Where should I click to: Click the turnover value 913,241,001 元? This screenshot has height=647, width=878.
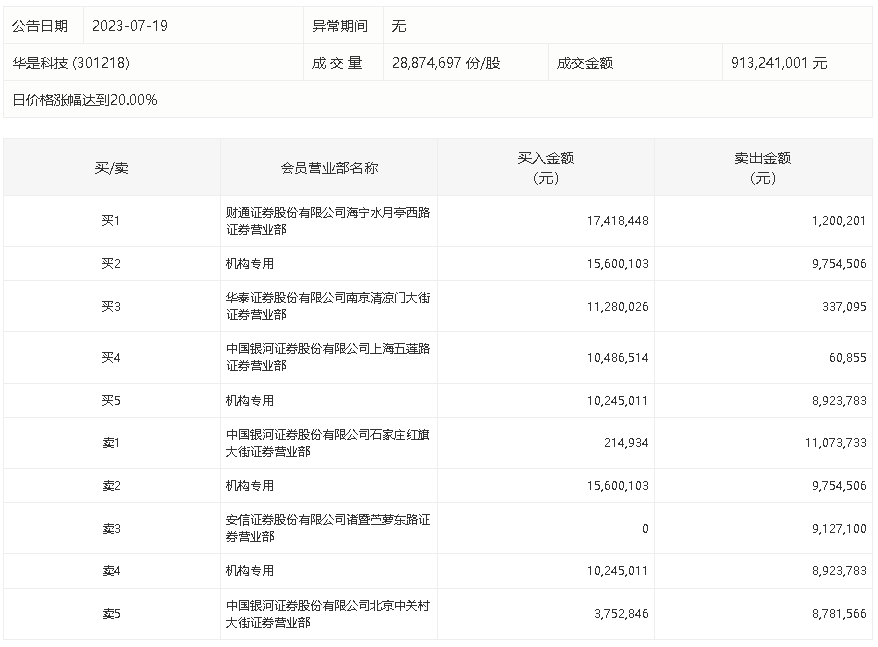tap(778, 63)
